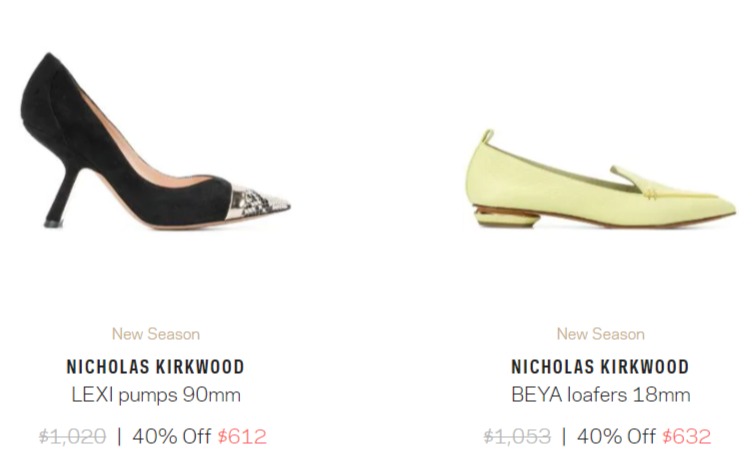Click the struck-through $1,053 original price
This screenshot has width=755, height=459.
click(517, 437)
